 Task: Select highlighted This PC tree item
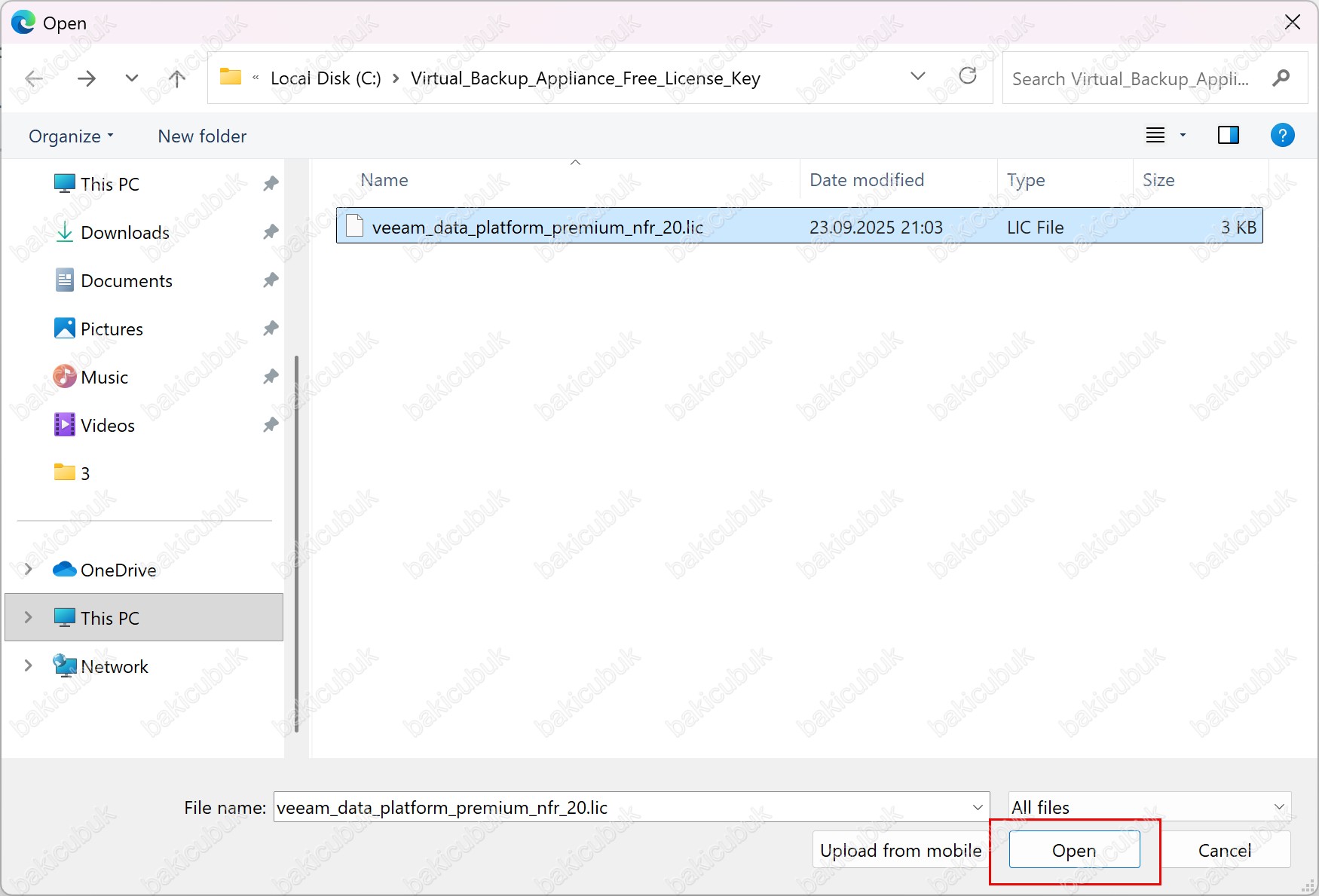144,617
